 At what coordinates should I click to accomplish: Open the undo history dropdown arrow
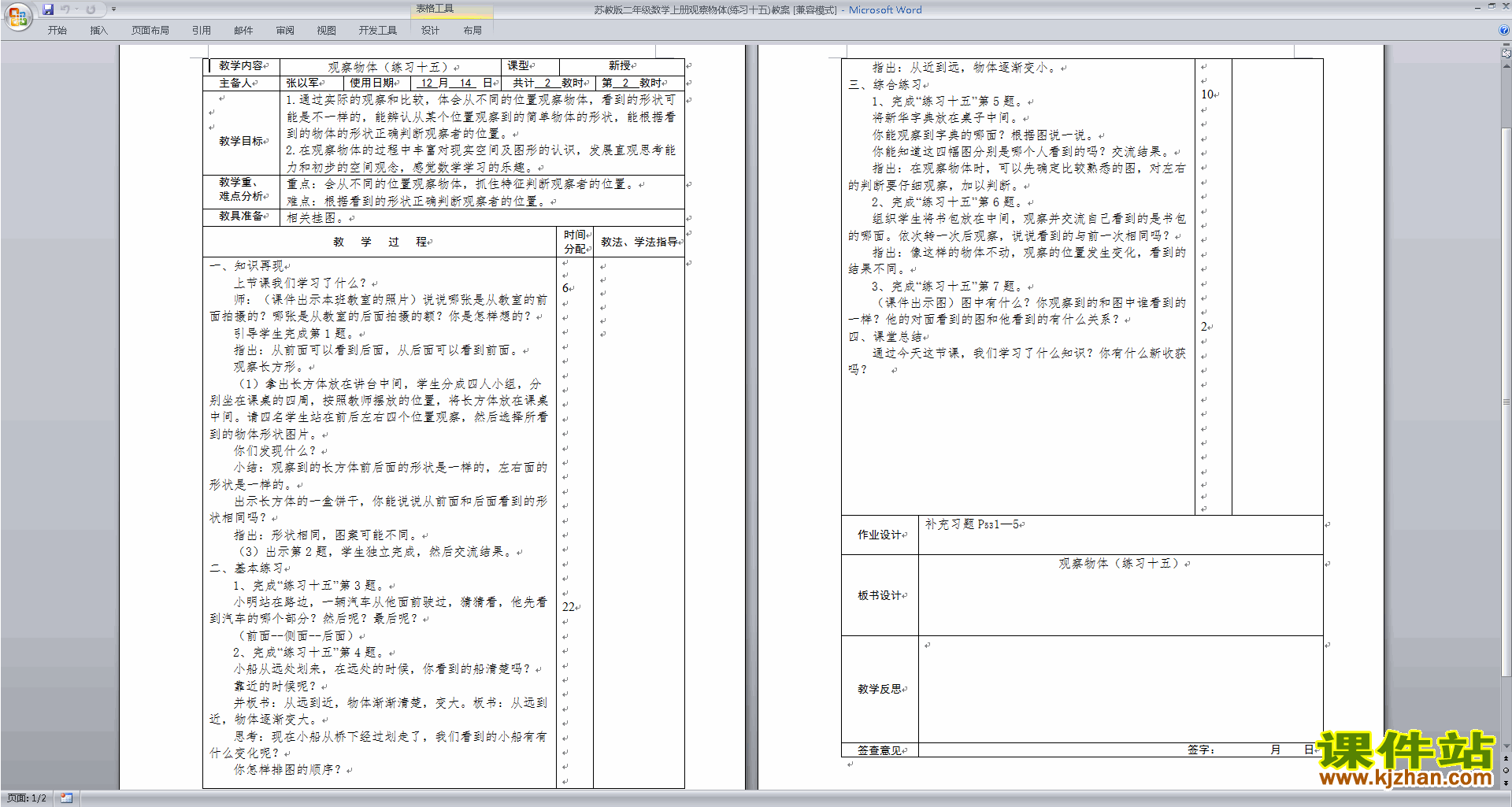[76, 9]
